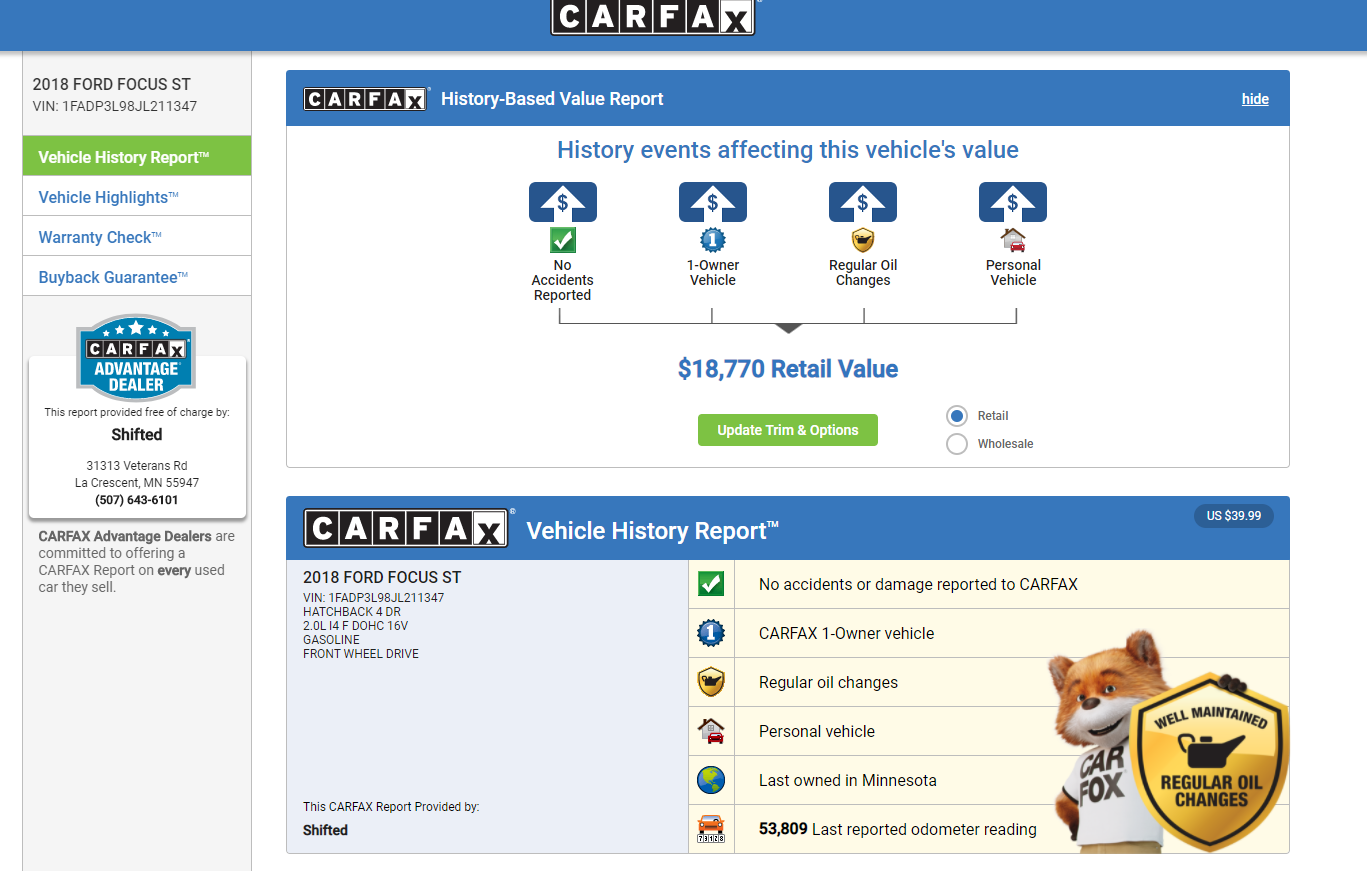Click the GASOLINE fuel type text
This screenshot has height=871, width=1367.
coord(331,640)
